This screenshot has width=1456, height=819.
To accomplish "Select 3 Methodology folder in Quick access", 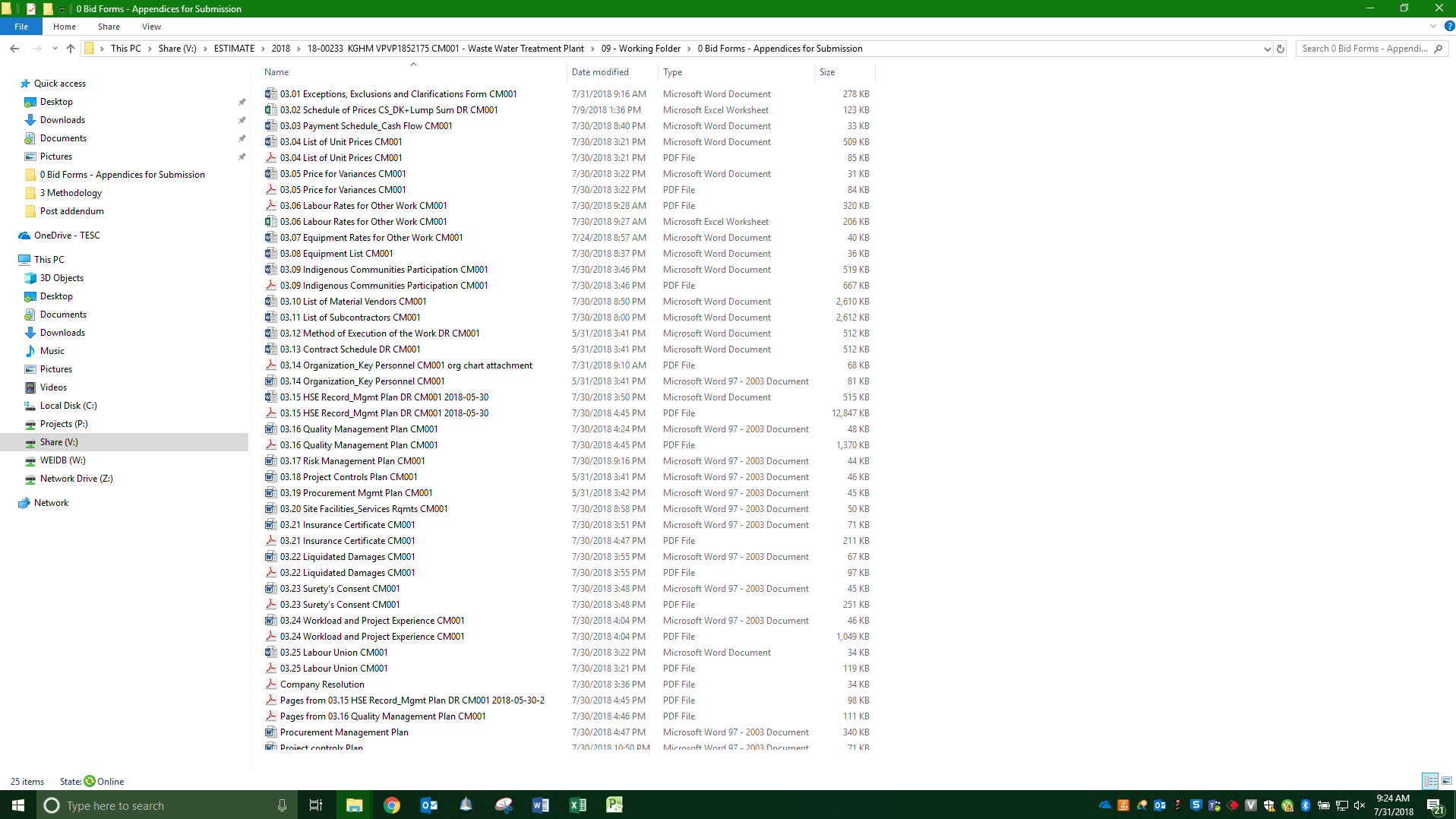I will tap(71, 193).
